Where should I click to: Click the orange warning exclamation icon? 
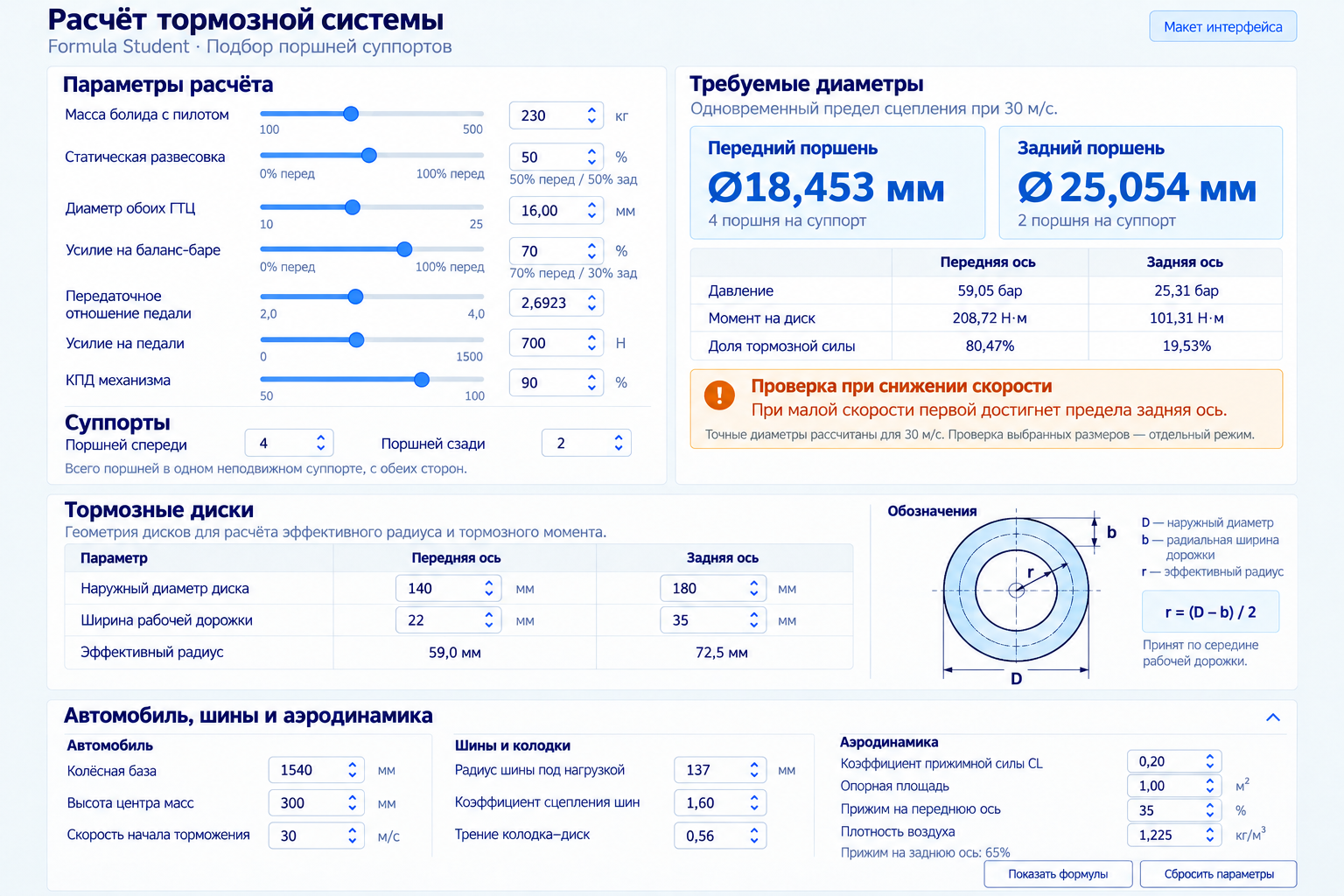coord(719,395)
